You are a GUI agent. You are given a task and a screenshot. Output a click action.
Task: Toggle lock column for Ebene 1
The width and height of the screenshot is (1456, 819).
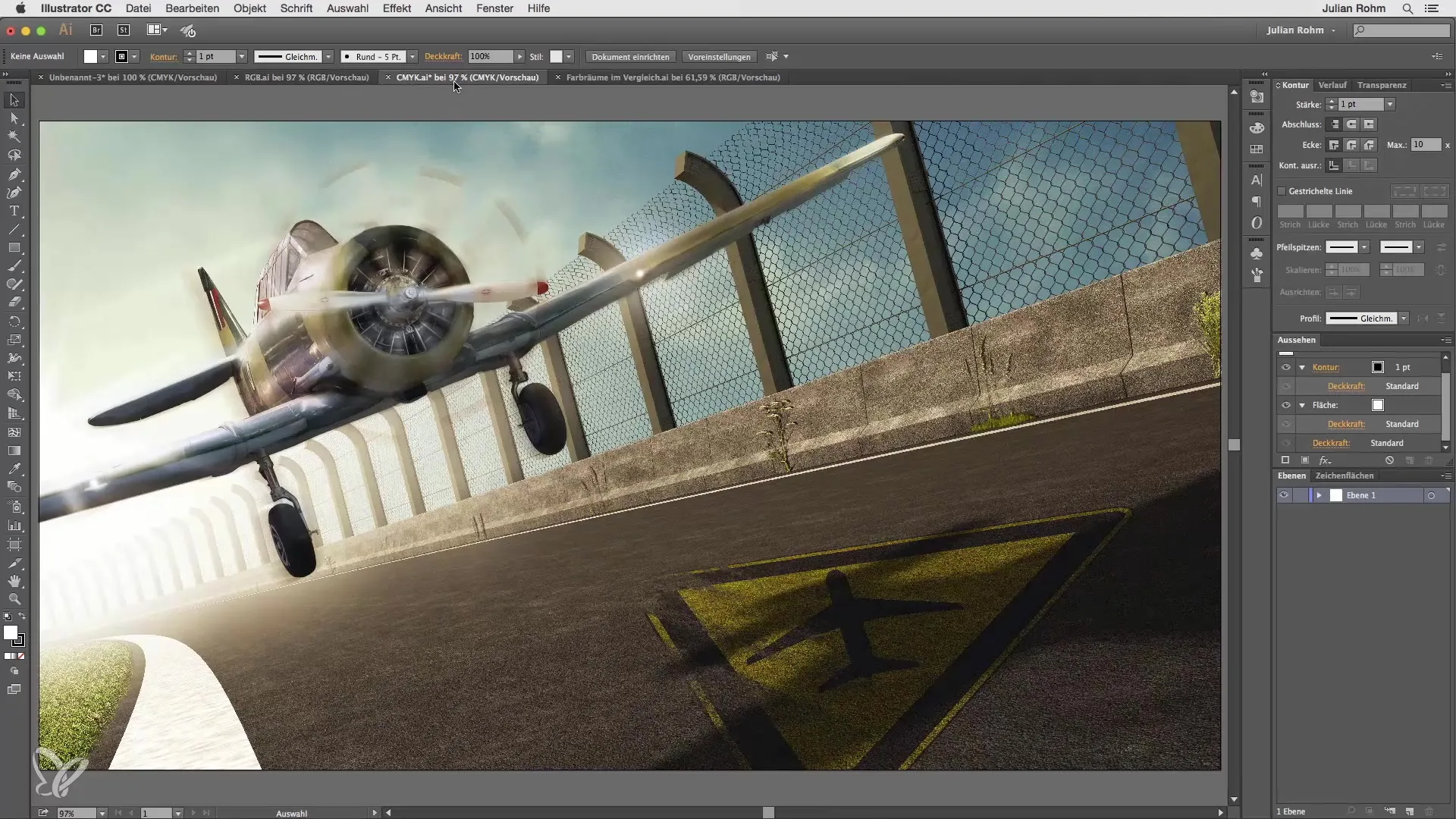pyautogui.click(x=1301, y=495)
